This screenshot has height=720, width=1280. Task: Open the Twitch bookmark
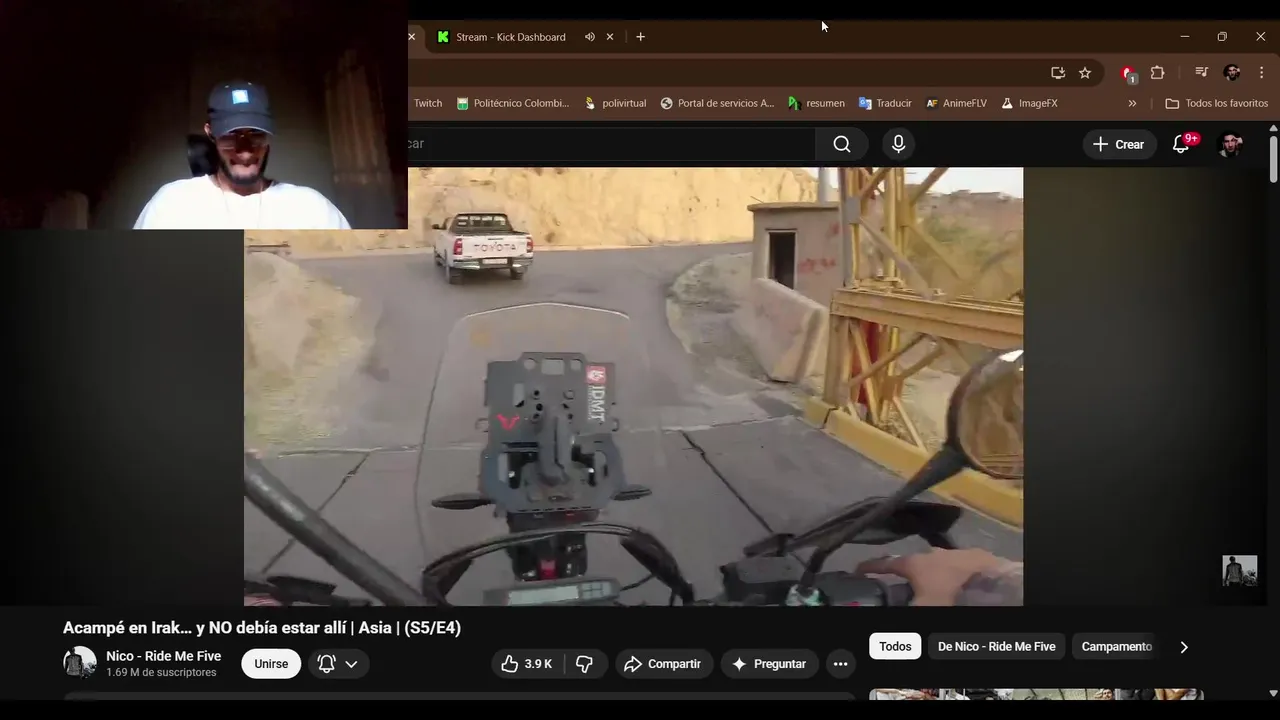427,103
